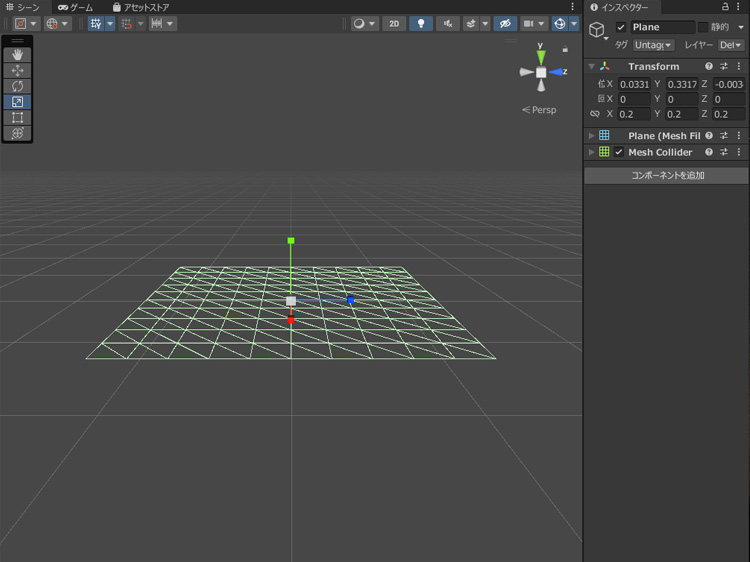Toggle the Plane object active checkbox
Screen dimensions: 750x562
click(x=621, y=27)
